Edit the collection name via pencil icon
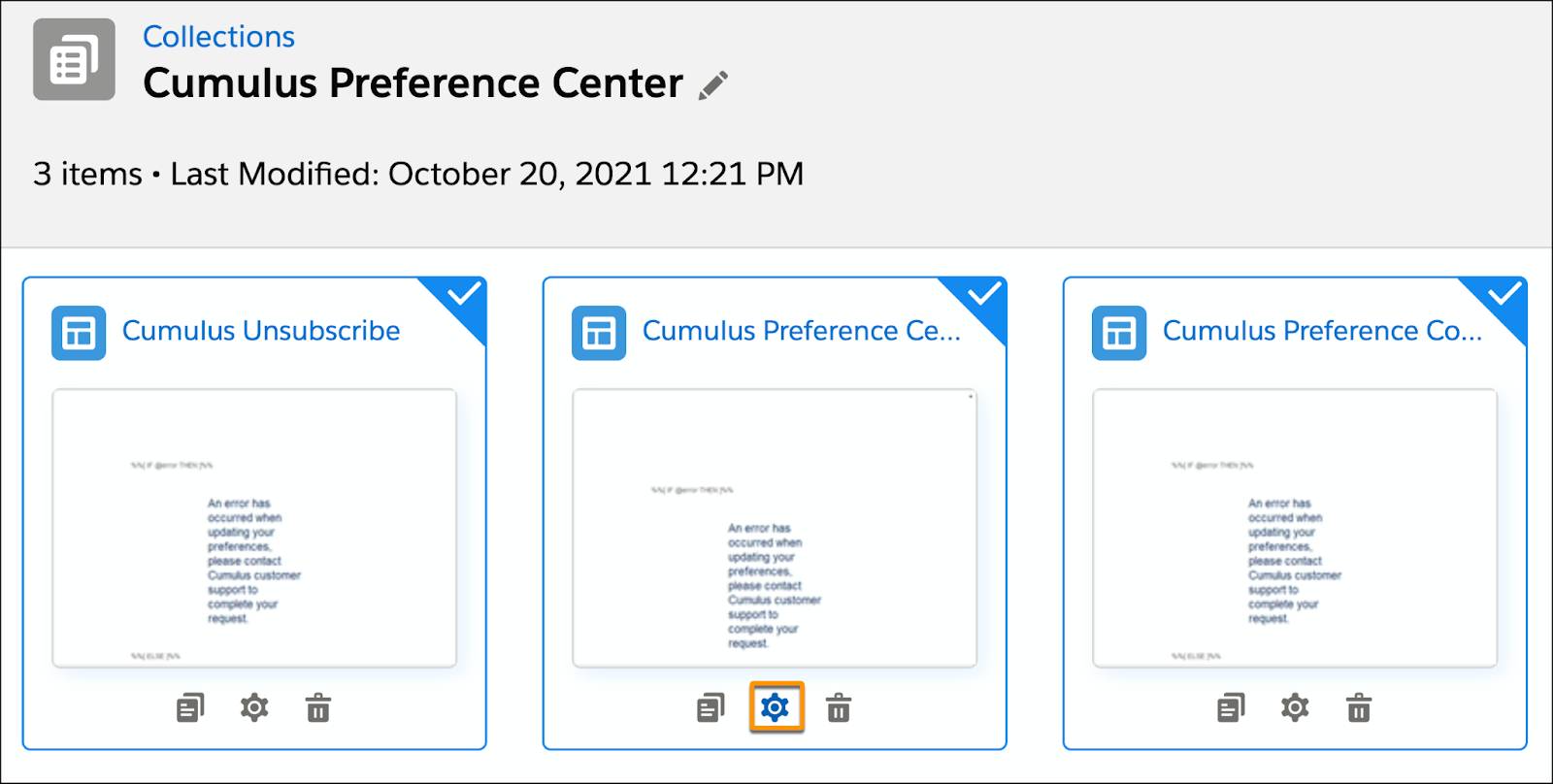The height and width of the screenshot is (784, 1553). [x=715, y=83]
